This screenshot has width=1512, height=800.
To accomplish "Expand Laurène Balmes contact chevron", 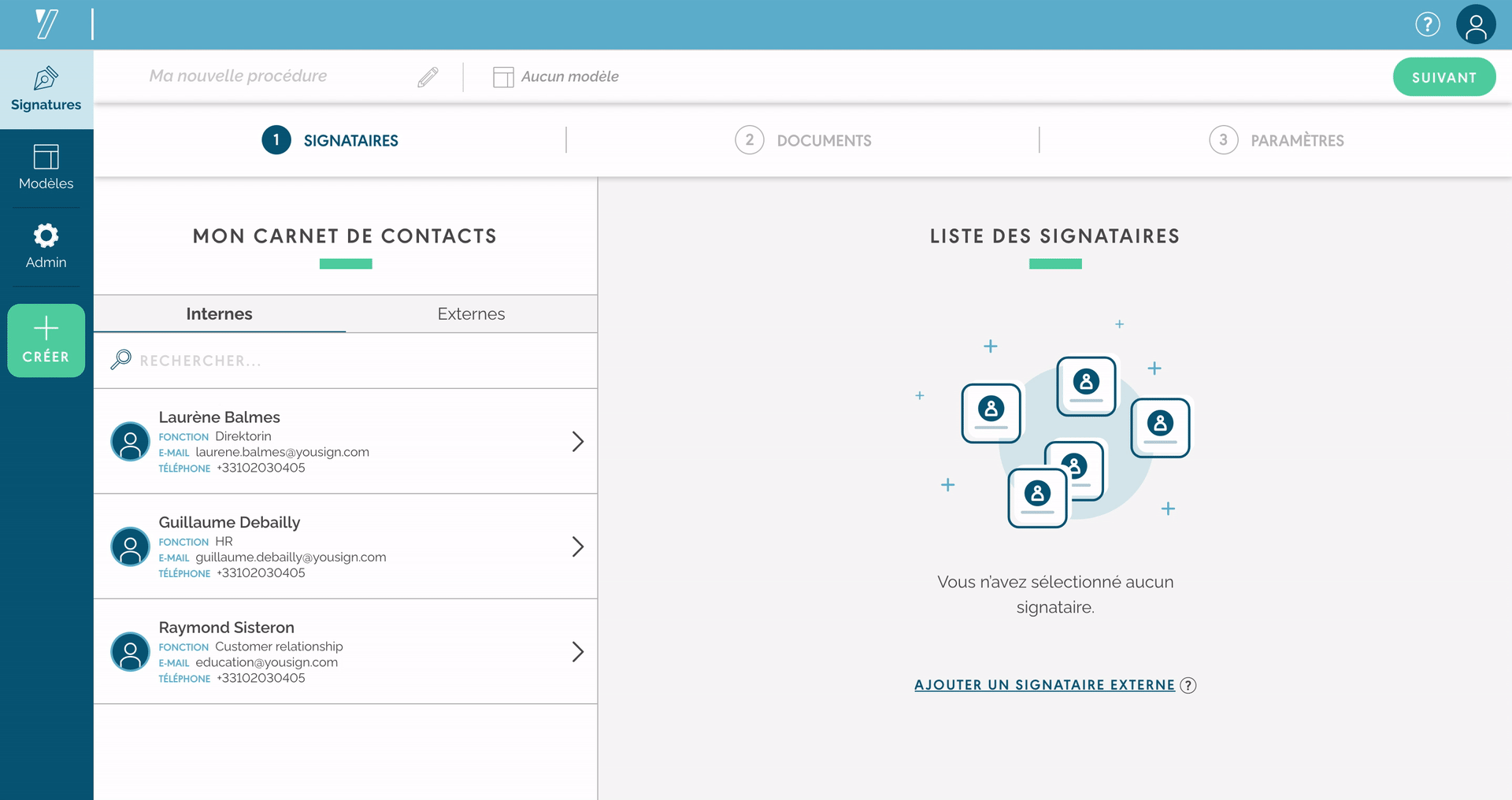I will 577,442.
